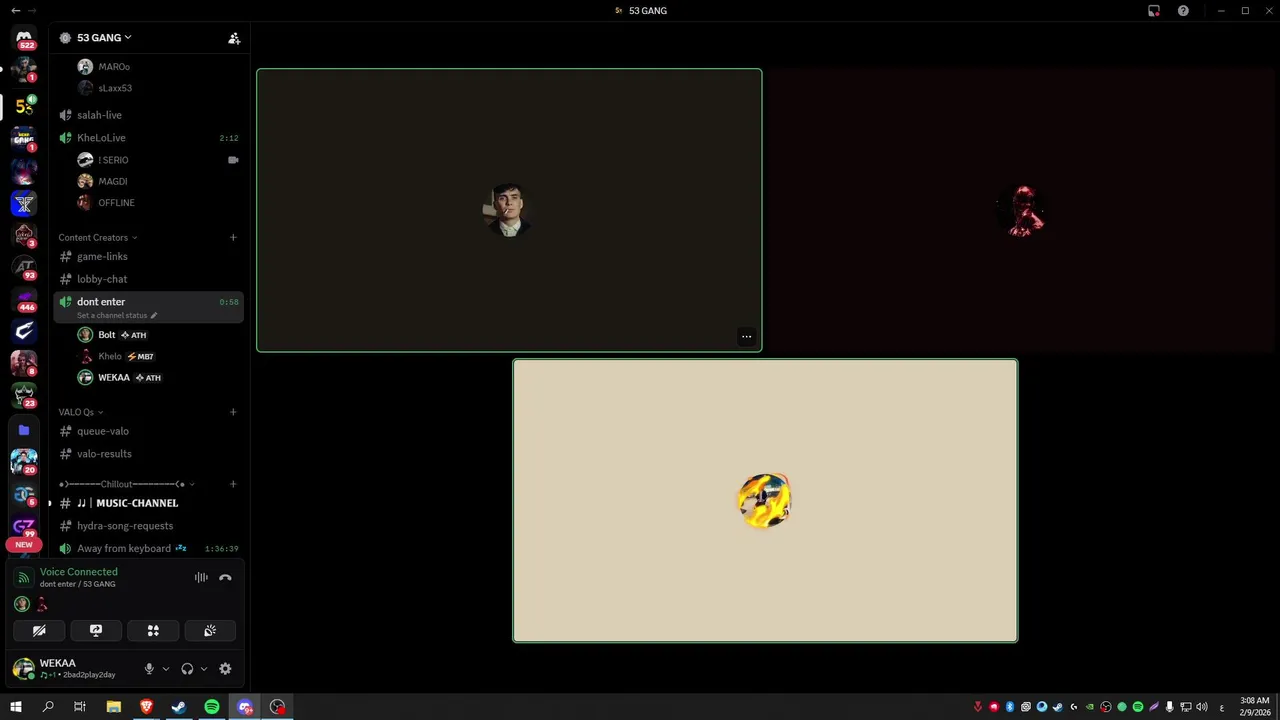Open the inbox icon in title bar
The width and height of the screenshot is (1280, 720).
(x=1154, y=10)
